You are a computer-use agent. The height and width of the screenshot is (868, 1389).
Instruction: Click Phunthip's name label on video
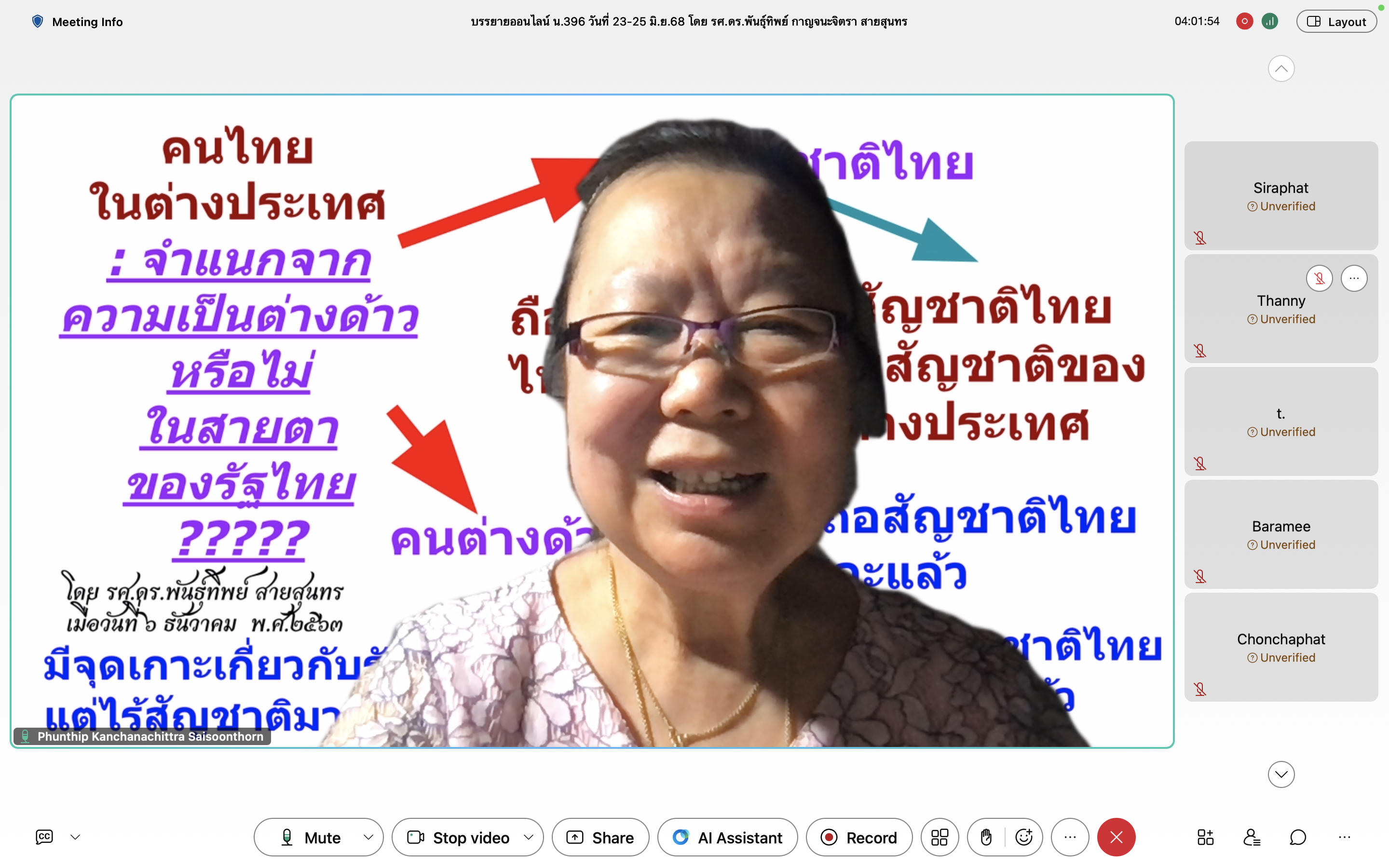(x=150, y=736)
